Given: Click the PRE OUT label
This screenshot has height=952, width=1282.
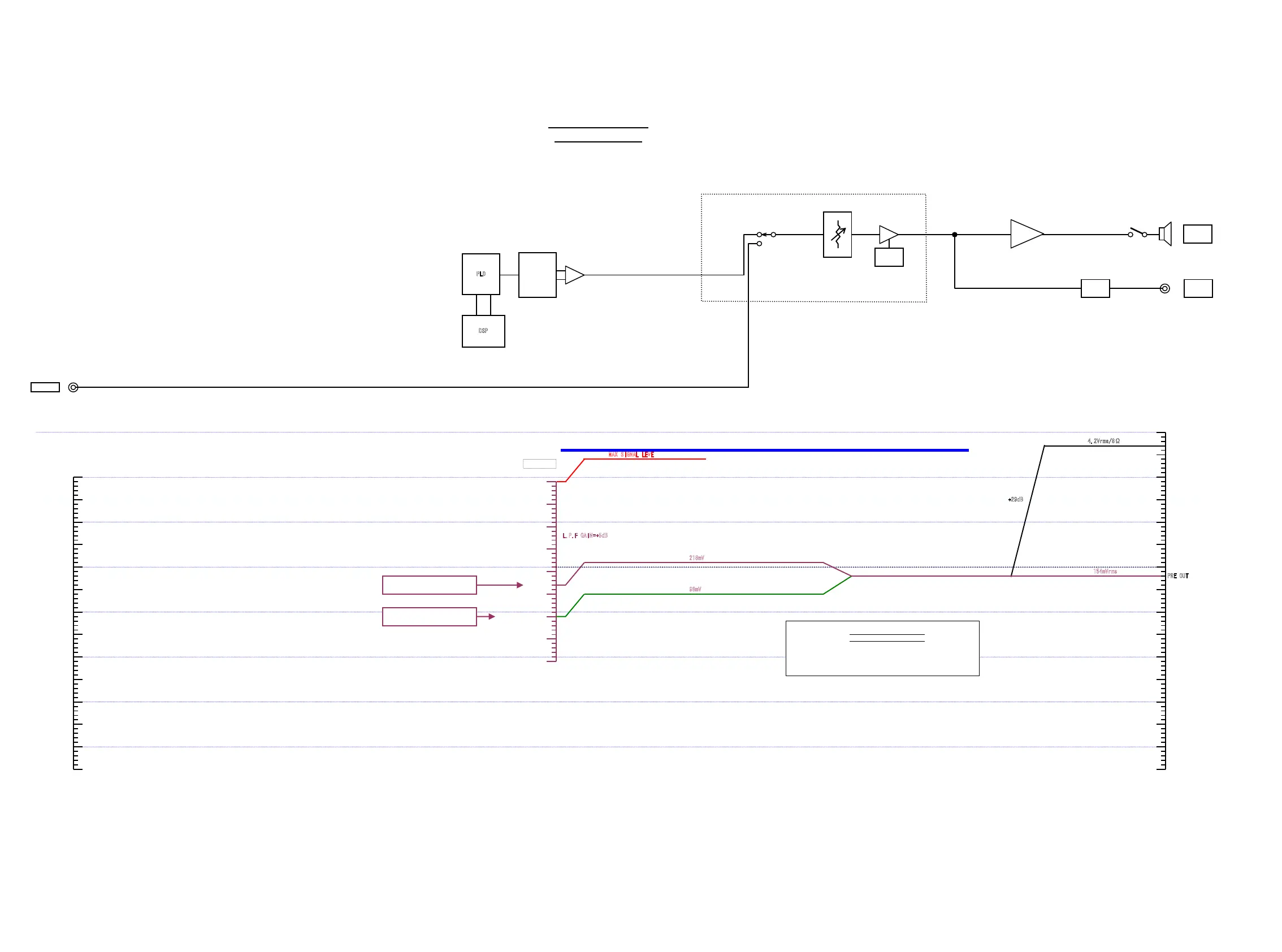Looking at the screenshot, I should coord(1178,575).
